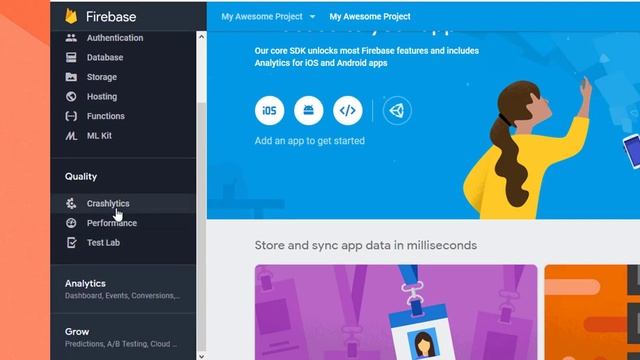Viewport: 640px width, 360px height.
Task: Click the Database icon in sidebar
Action: coord(71,57)
